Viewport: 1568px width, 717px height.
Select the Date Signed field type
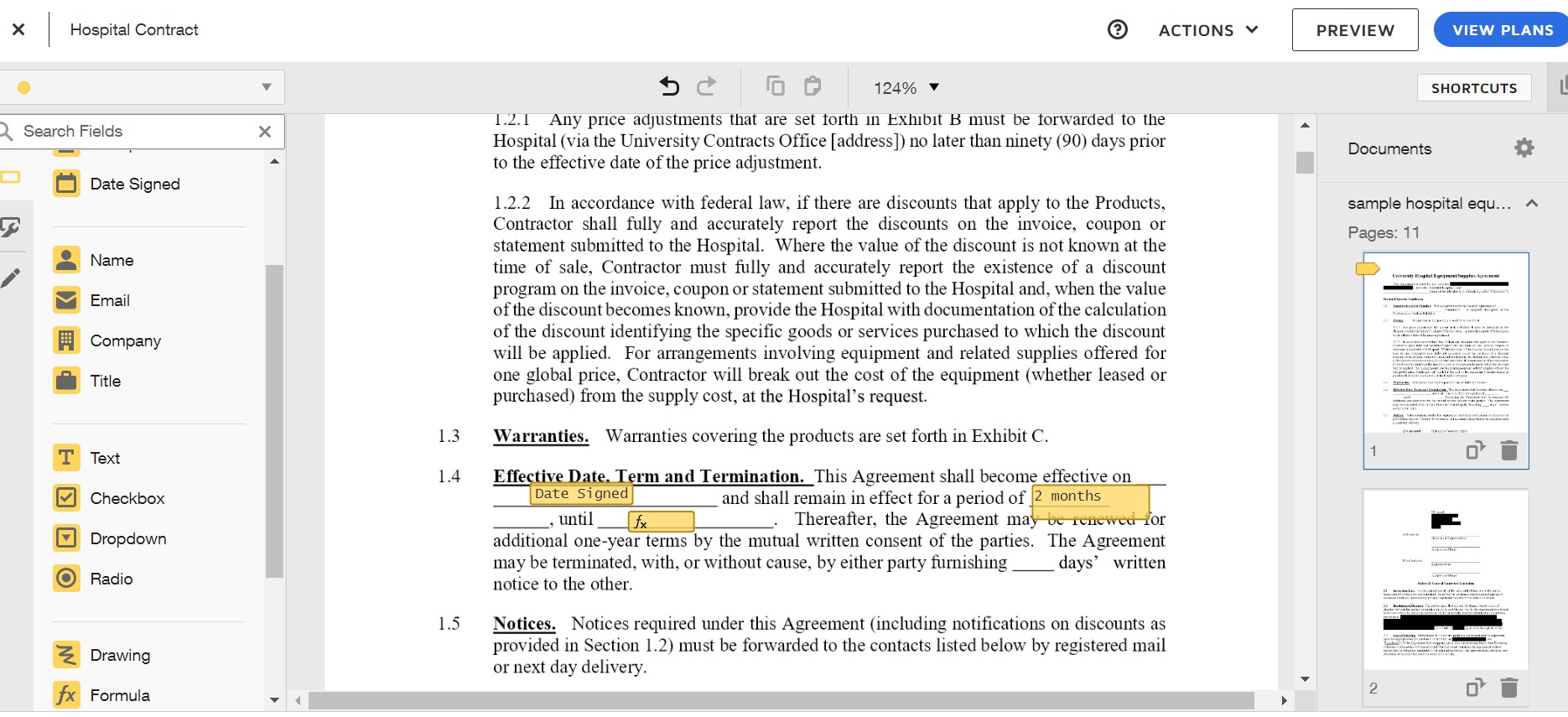(x=117, y=184)
